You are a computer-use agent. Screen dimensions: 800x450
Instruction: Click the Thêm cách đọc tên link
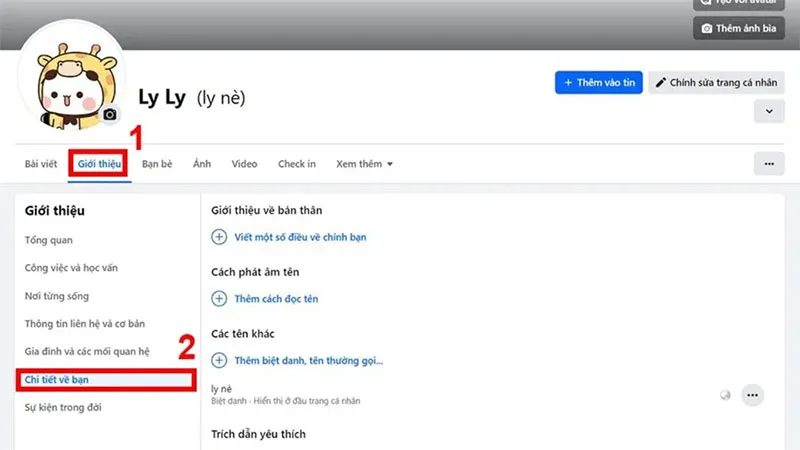tap(276, 299)
